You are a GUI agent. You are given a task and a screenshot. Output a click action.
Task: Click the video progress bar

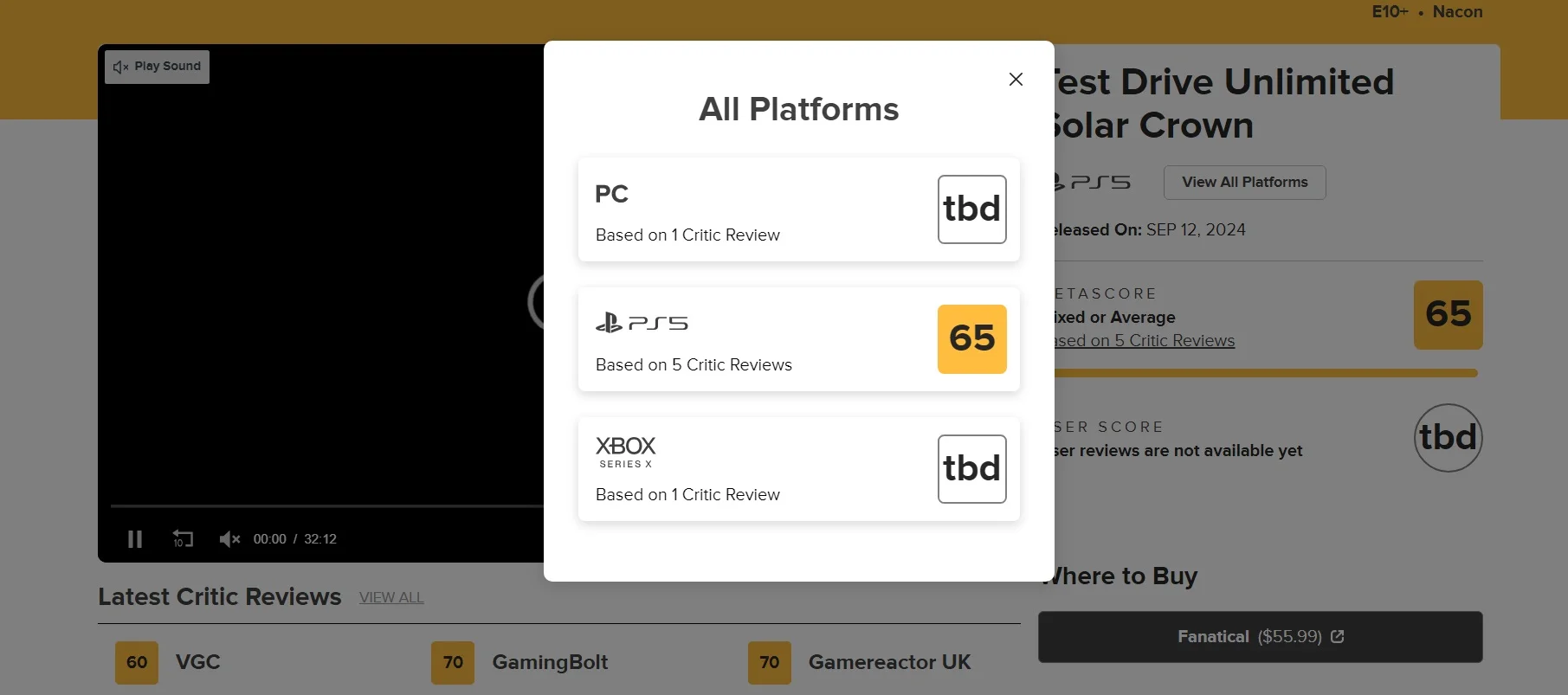tap(327, 505)
